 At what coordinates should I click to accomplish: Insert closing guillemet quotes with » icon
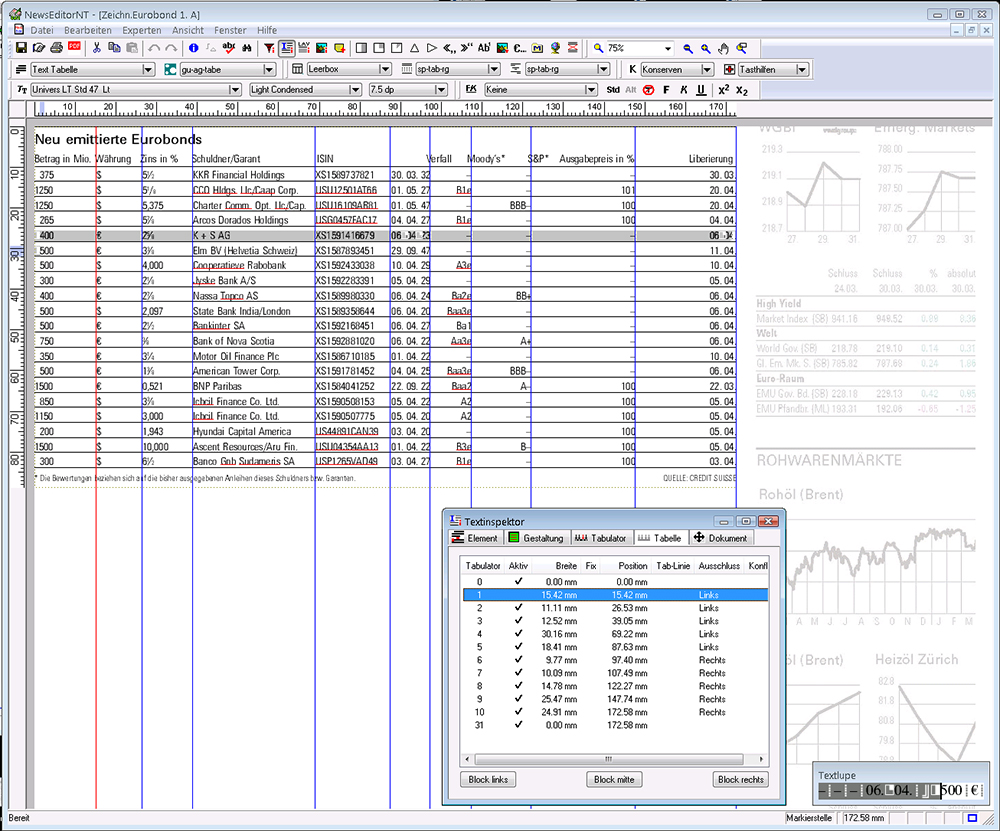point(467,48)
